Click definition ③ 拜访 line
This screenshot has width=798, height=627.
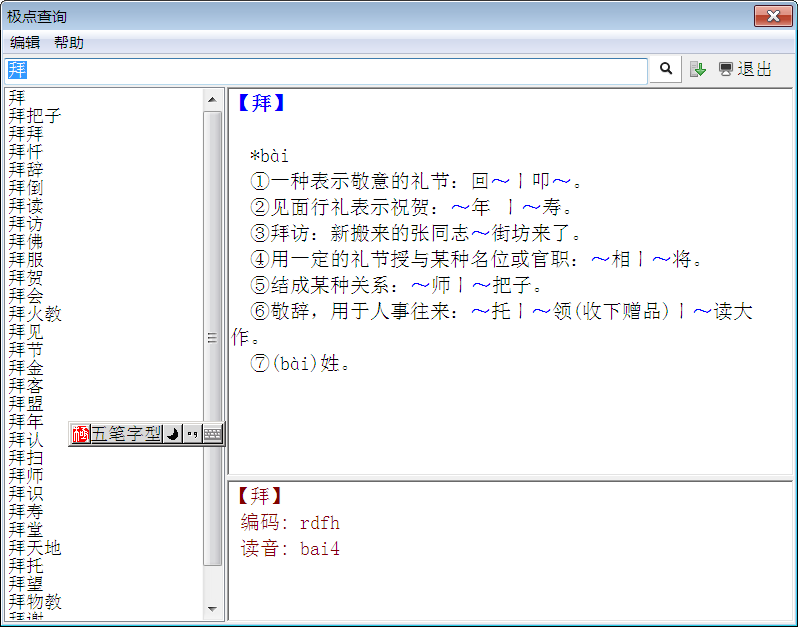tap(416, 234)
